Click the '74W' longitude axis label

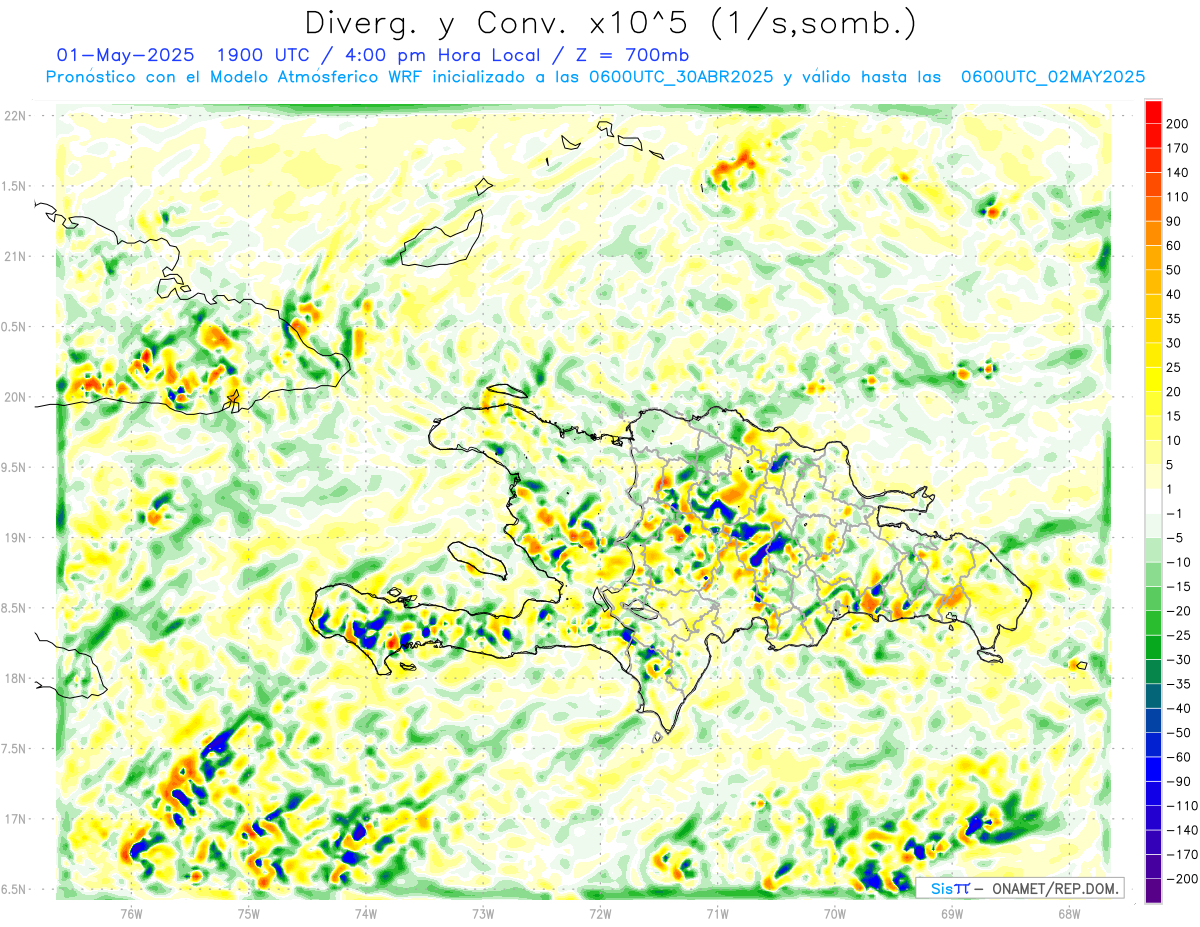click(365, 912)
